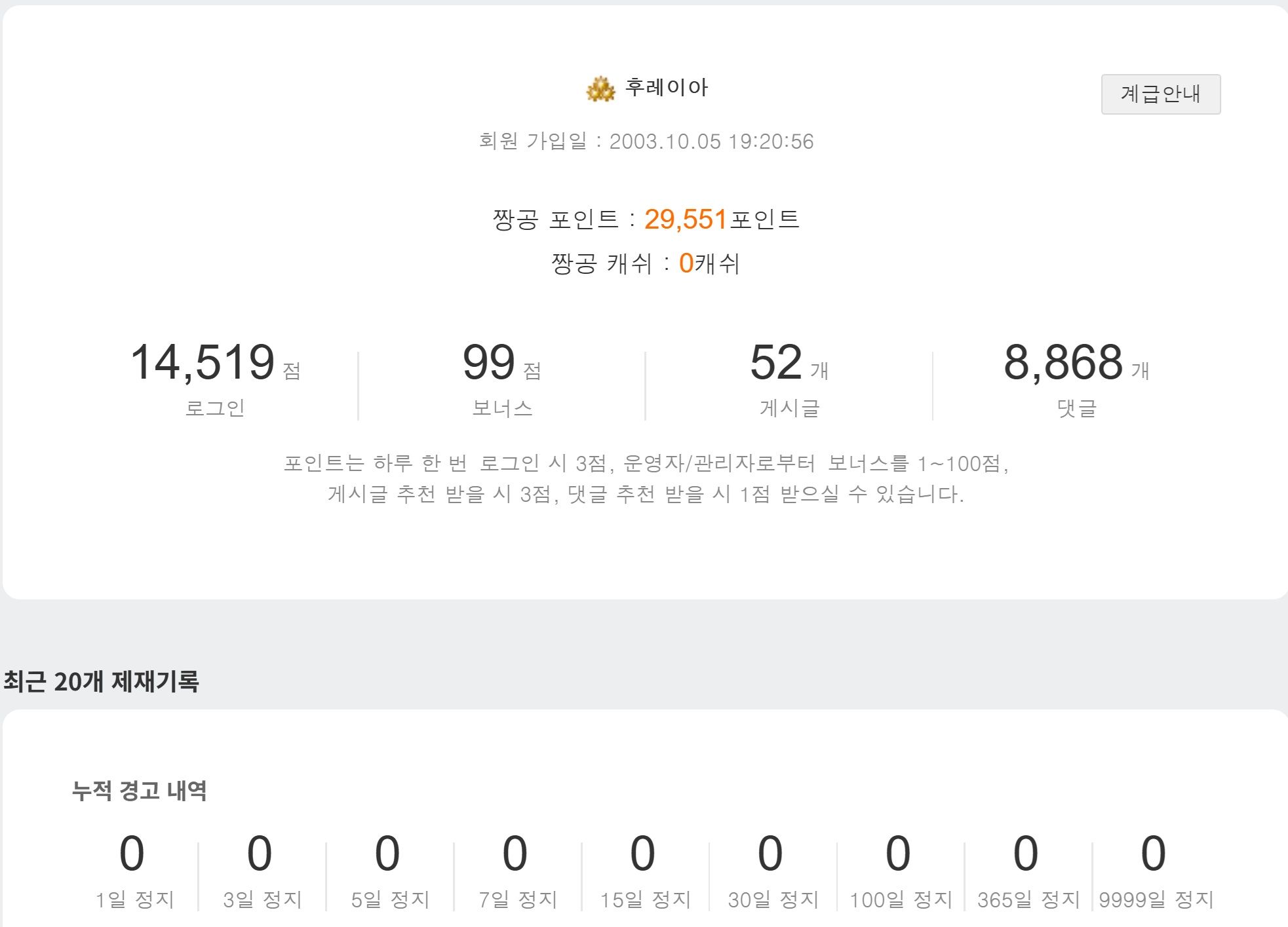The image size is (1288, 927).
Task: Select the 100일 정지 warning count
Action: click(x=898, y=854)
